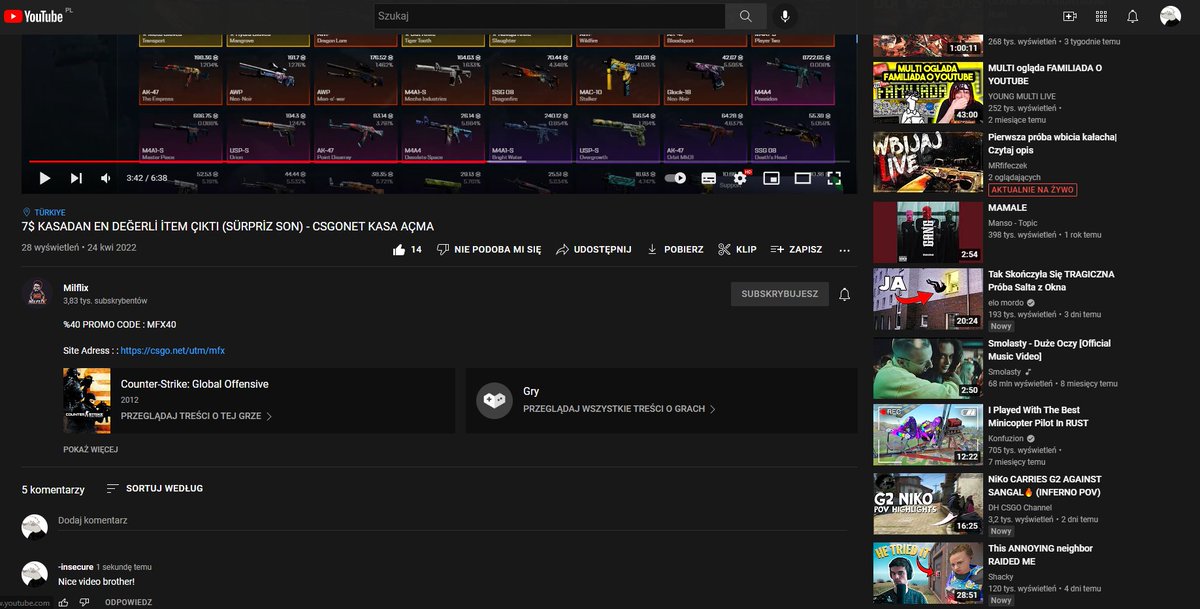This screenshot has width=1200, height=609.
Task: Expand PRZEGLĄDAJ TREŚCI O TEJ GRZE
Action: point(197,415)
